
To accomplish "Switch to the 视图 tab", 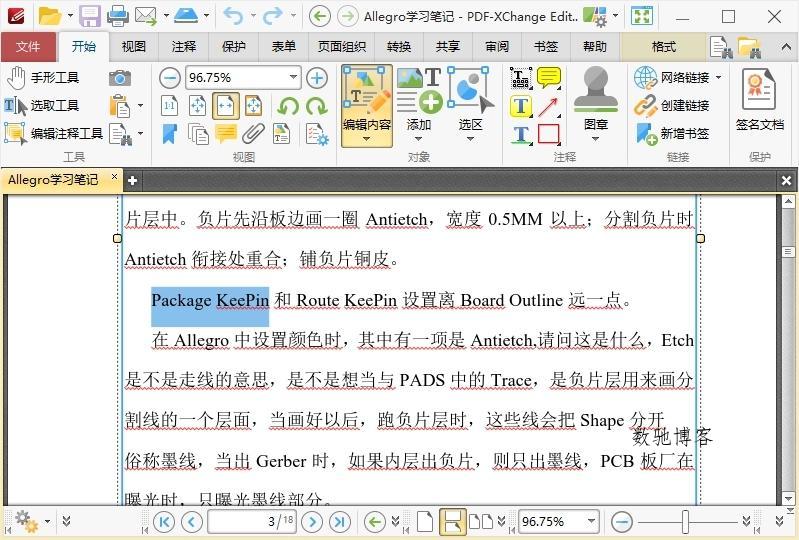I will (x=134, y=47).
